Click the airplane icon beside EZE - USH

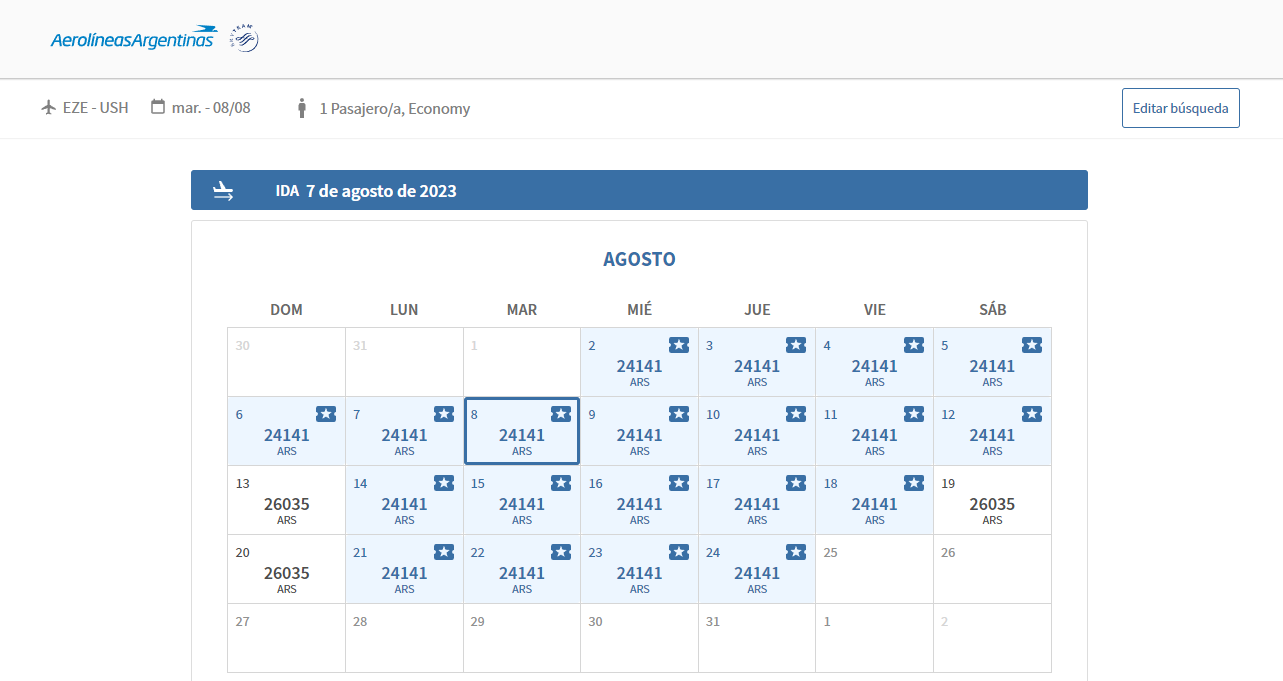click(48, 107)
